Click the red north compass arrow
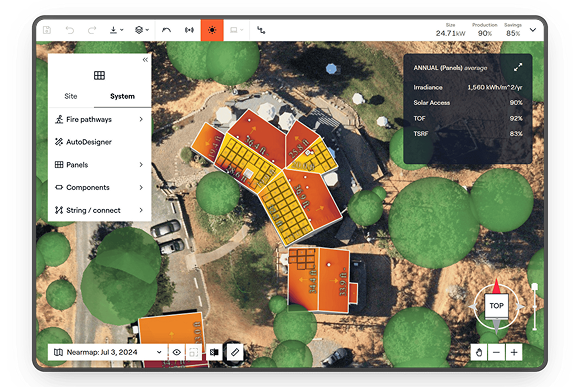 coord(496,286)
